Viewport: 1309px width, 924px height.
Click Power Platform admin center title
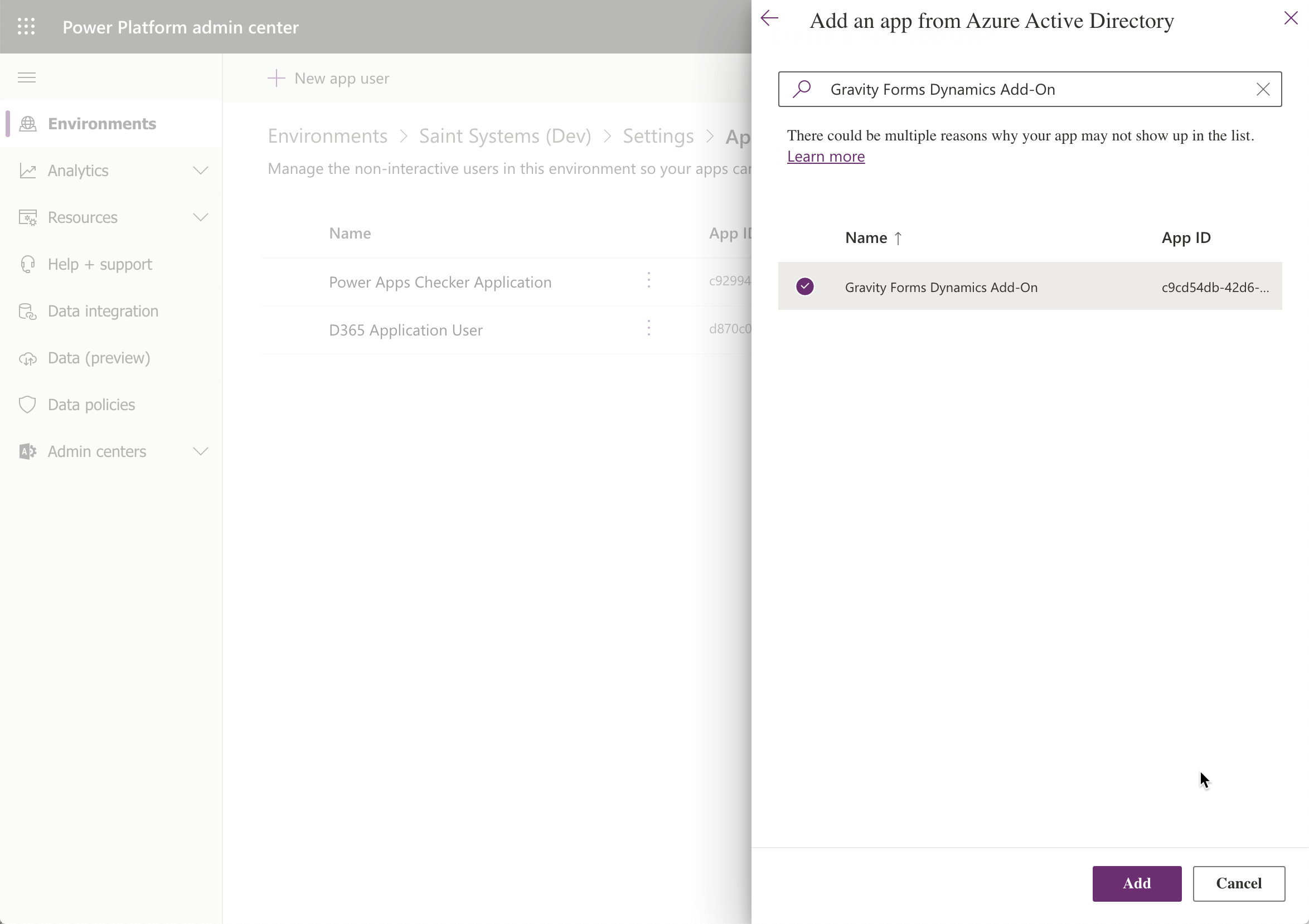[x=181, y=27]
